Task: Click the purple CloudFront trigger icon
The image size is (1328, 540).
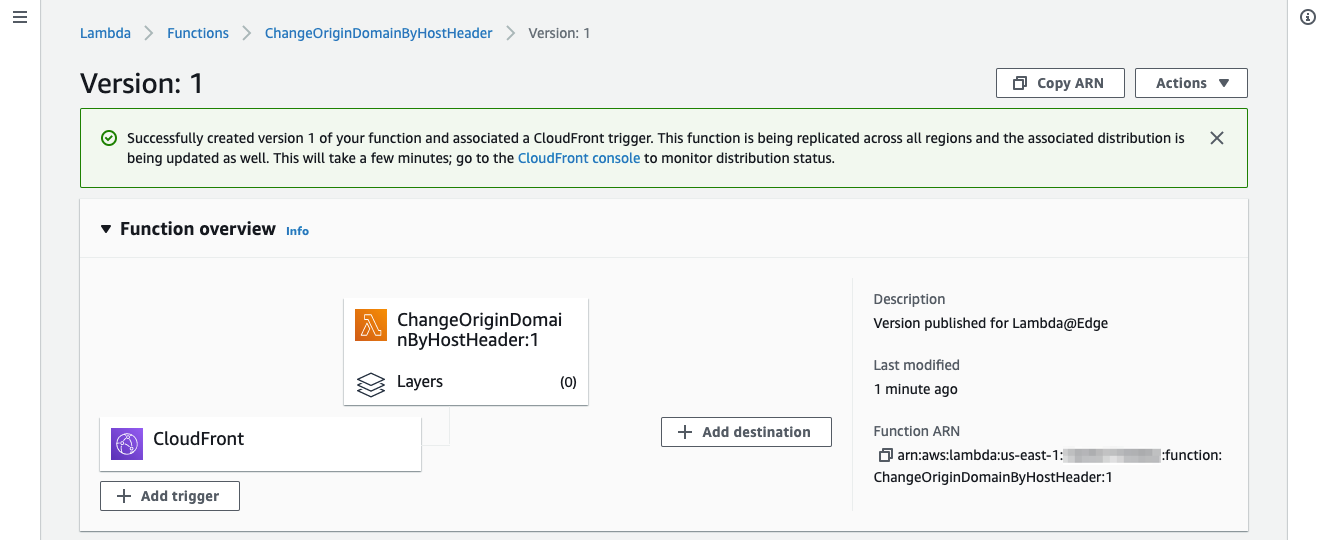Action: pyautogui.click(x=127, y=443)
